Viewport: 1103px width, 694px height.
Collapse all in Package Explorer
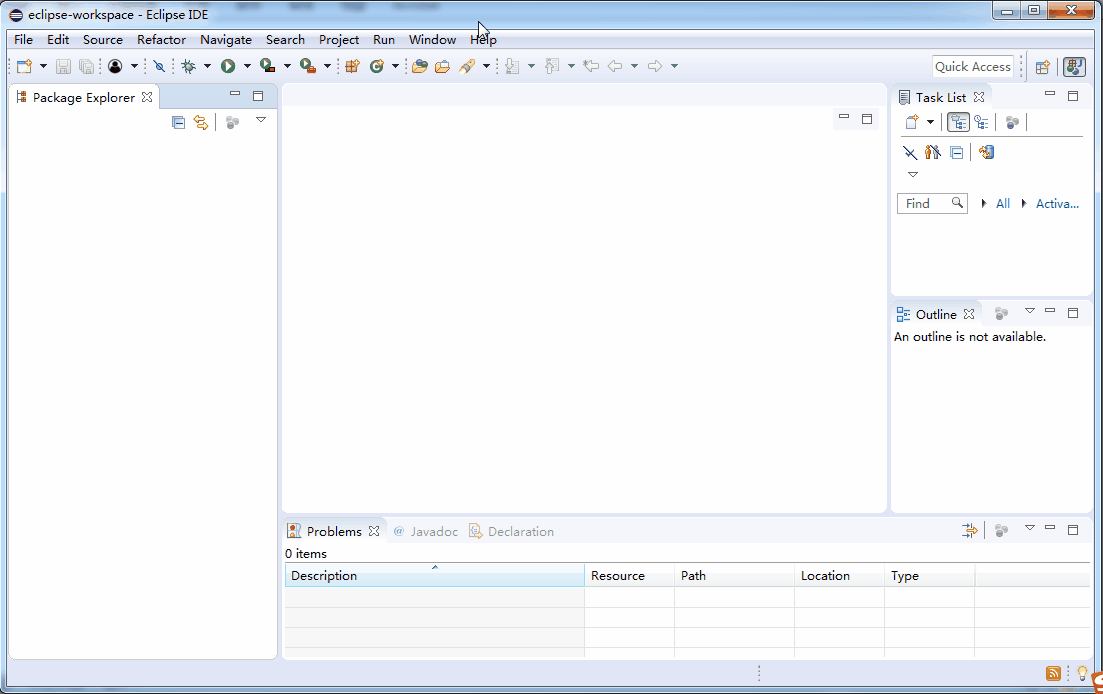[178, 122]
